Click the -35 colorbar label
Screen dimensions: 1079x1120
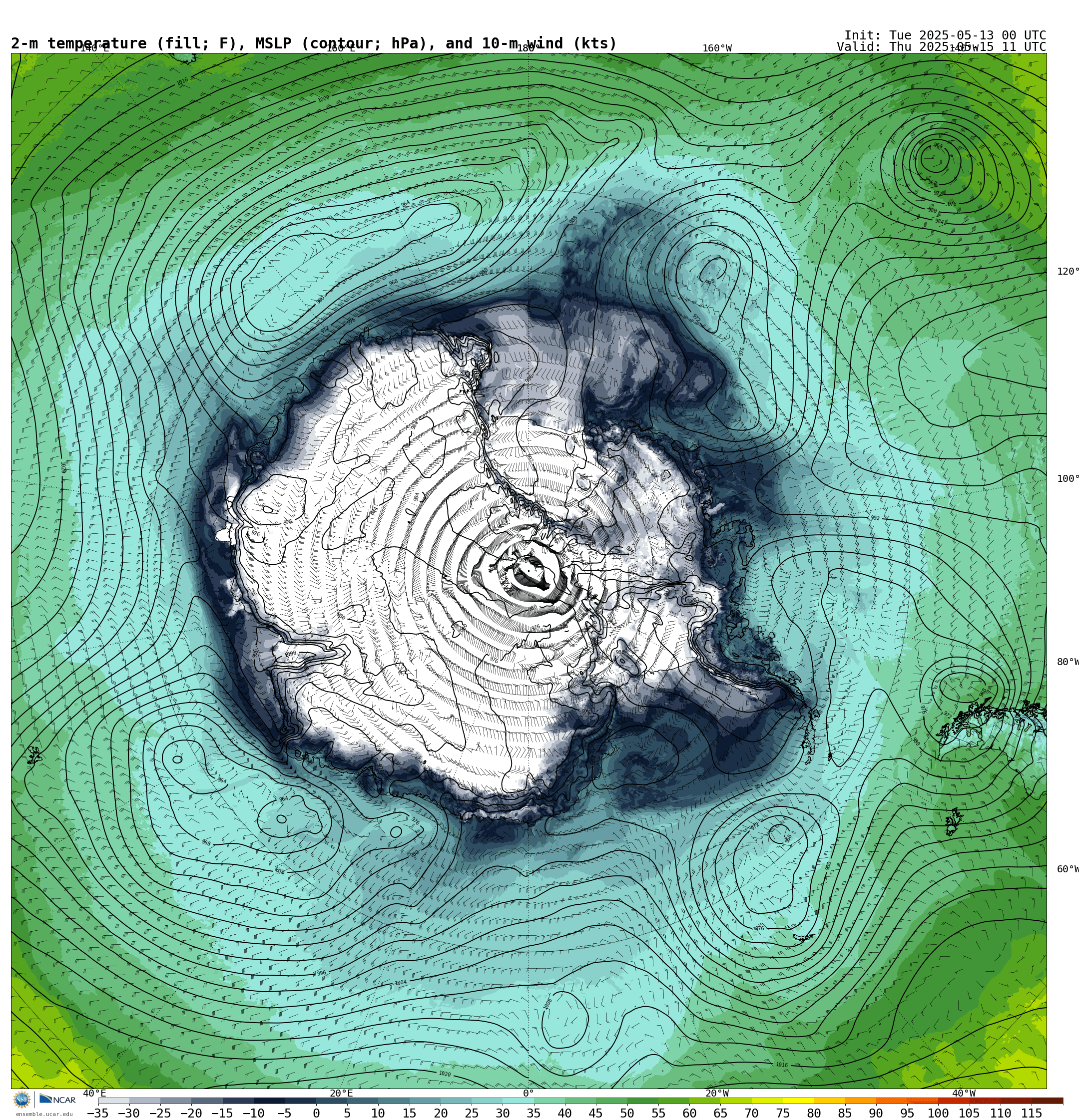97,1113
